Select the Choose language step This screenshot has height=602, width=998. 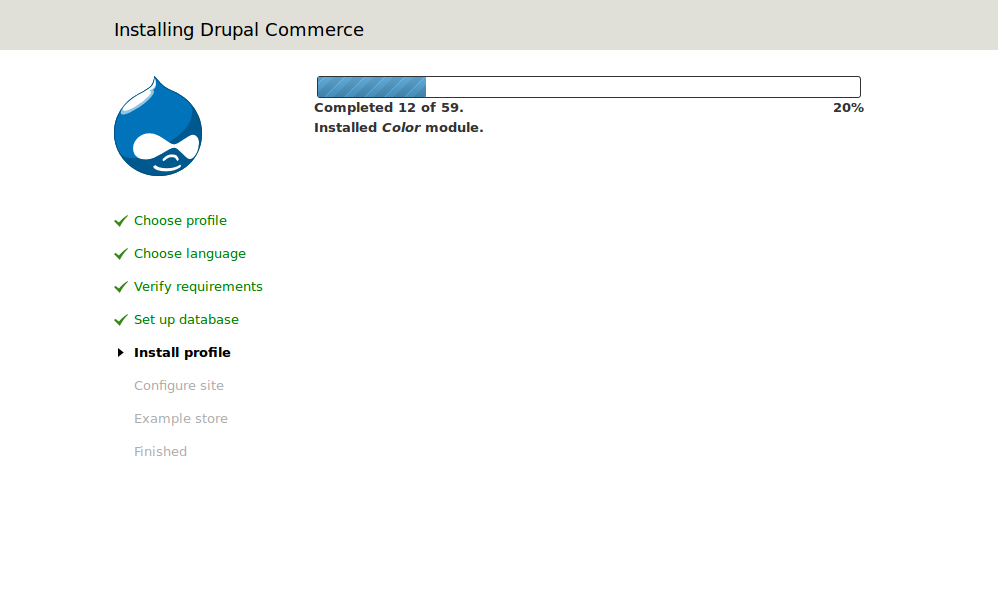(190, 254)
